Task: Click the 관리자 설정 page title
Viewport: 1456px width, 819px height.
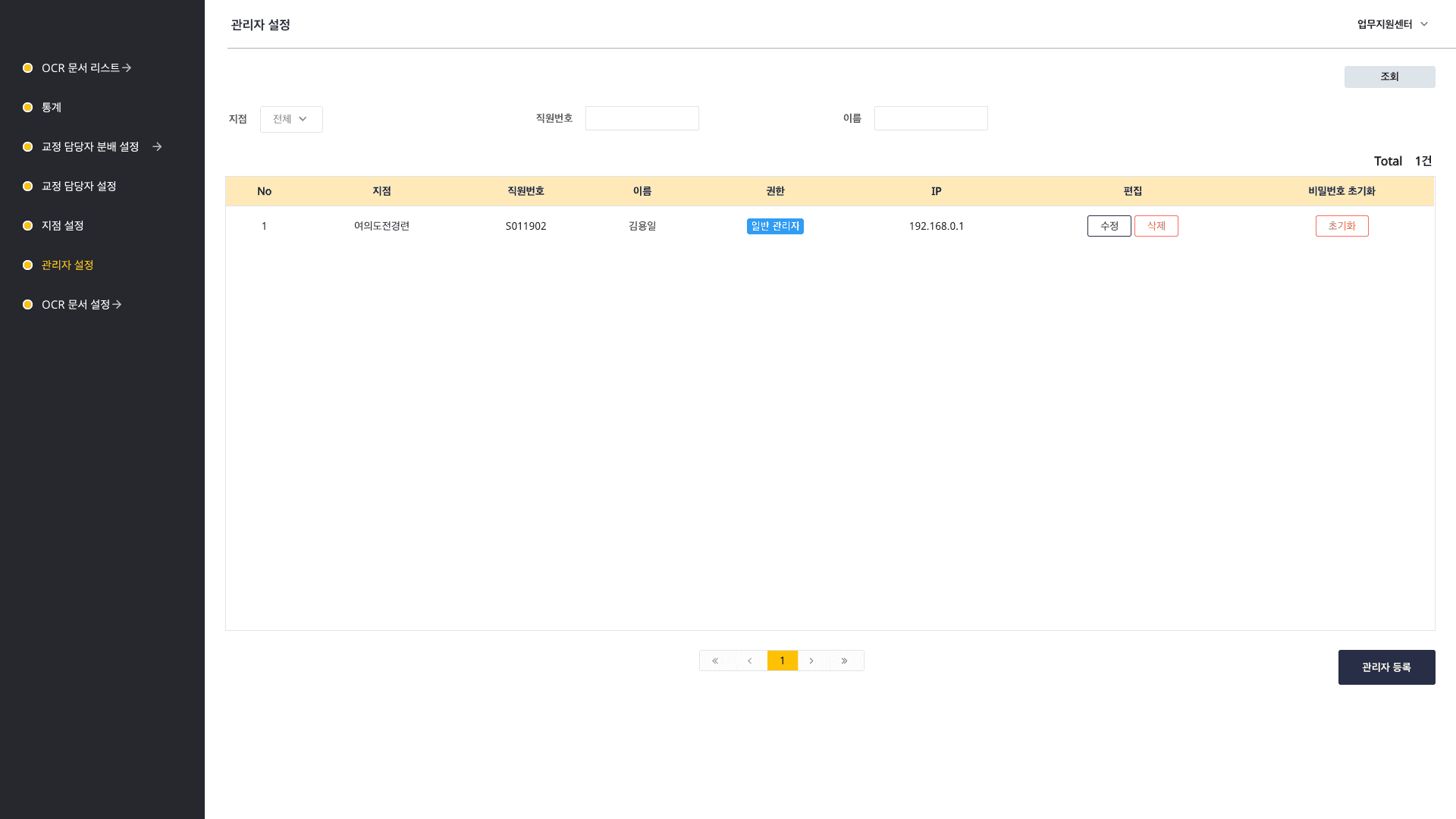Action: 261,25
